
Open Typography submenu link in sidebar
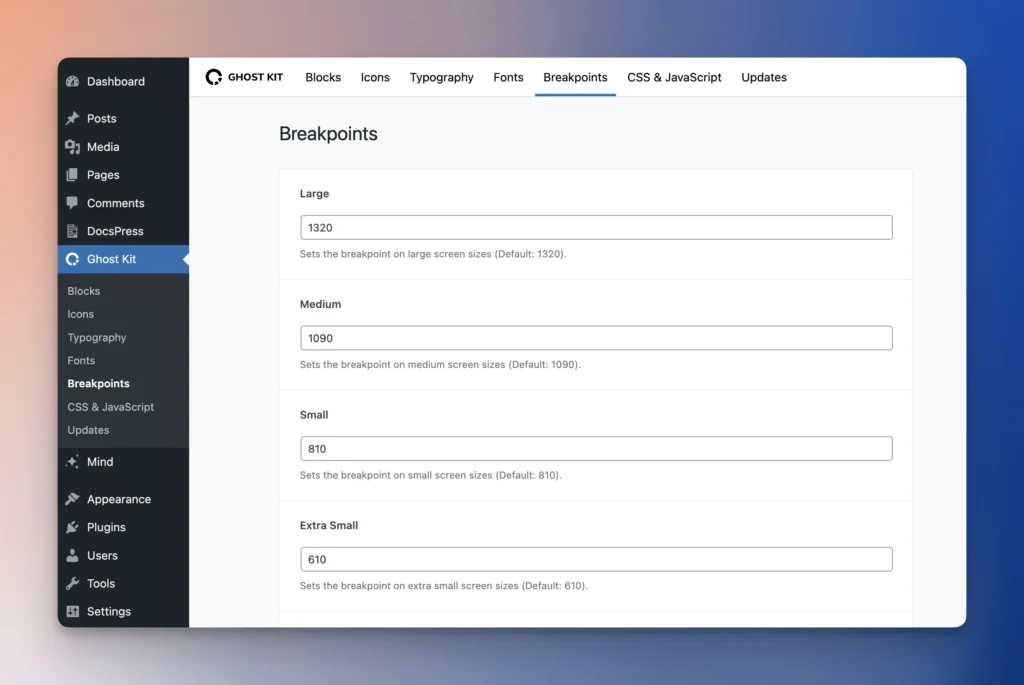(97, 338)
